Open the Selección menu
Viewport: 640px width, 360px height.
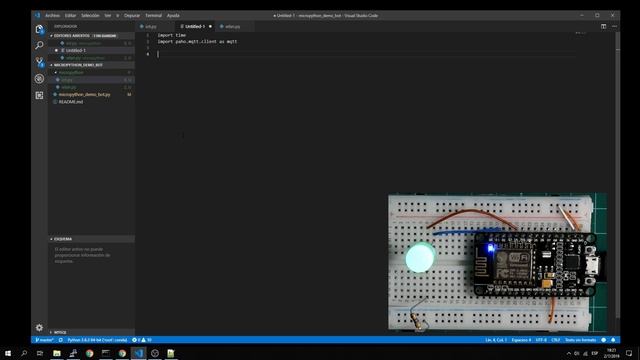click(x=90, y=16)
